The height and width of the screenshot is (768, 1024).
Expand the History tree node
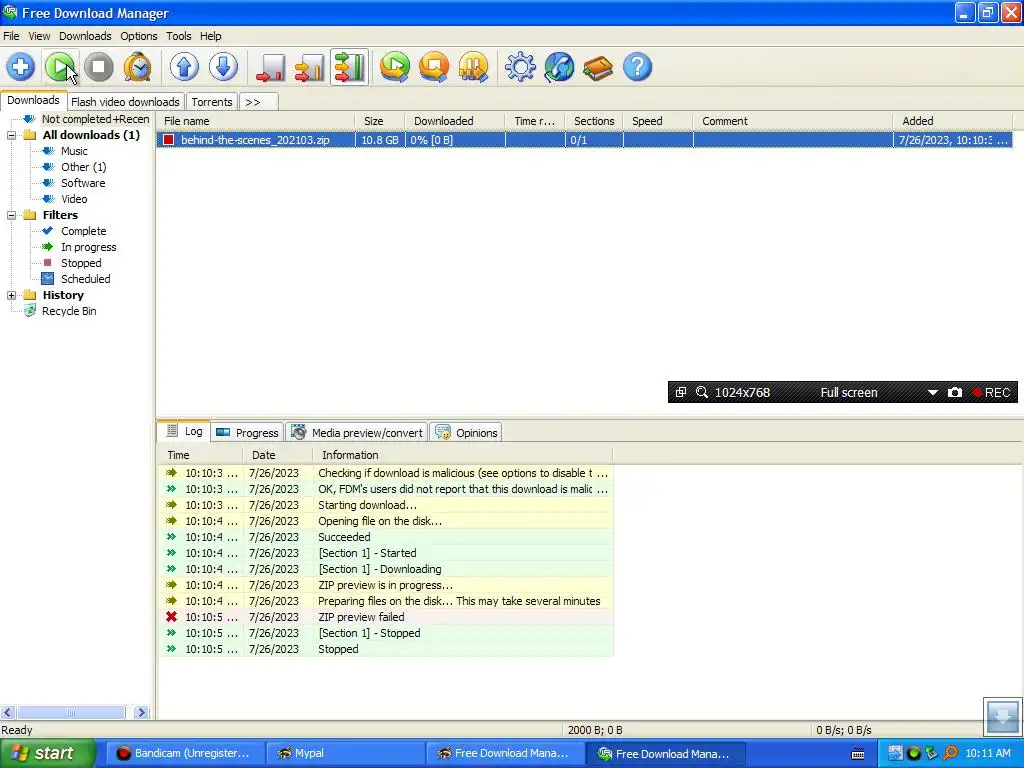[11, 295]
